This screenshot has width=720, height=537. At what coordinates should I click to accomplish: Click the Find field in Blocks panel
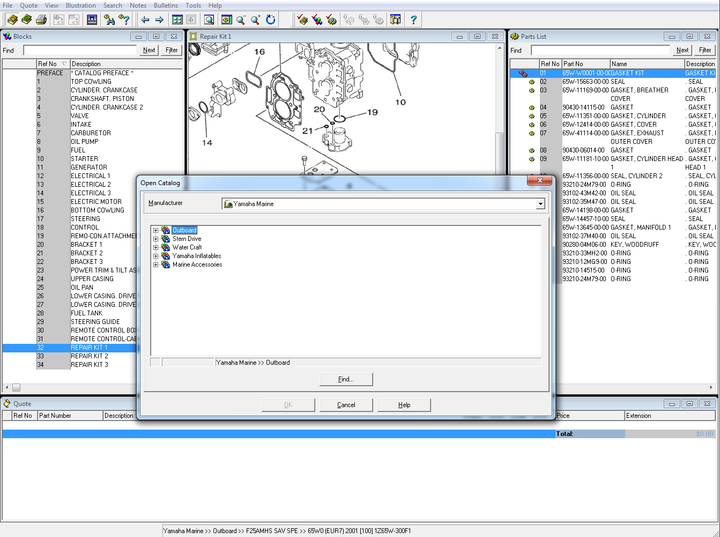point(80,50)
